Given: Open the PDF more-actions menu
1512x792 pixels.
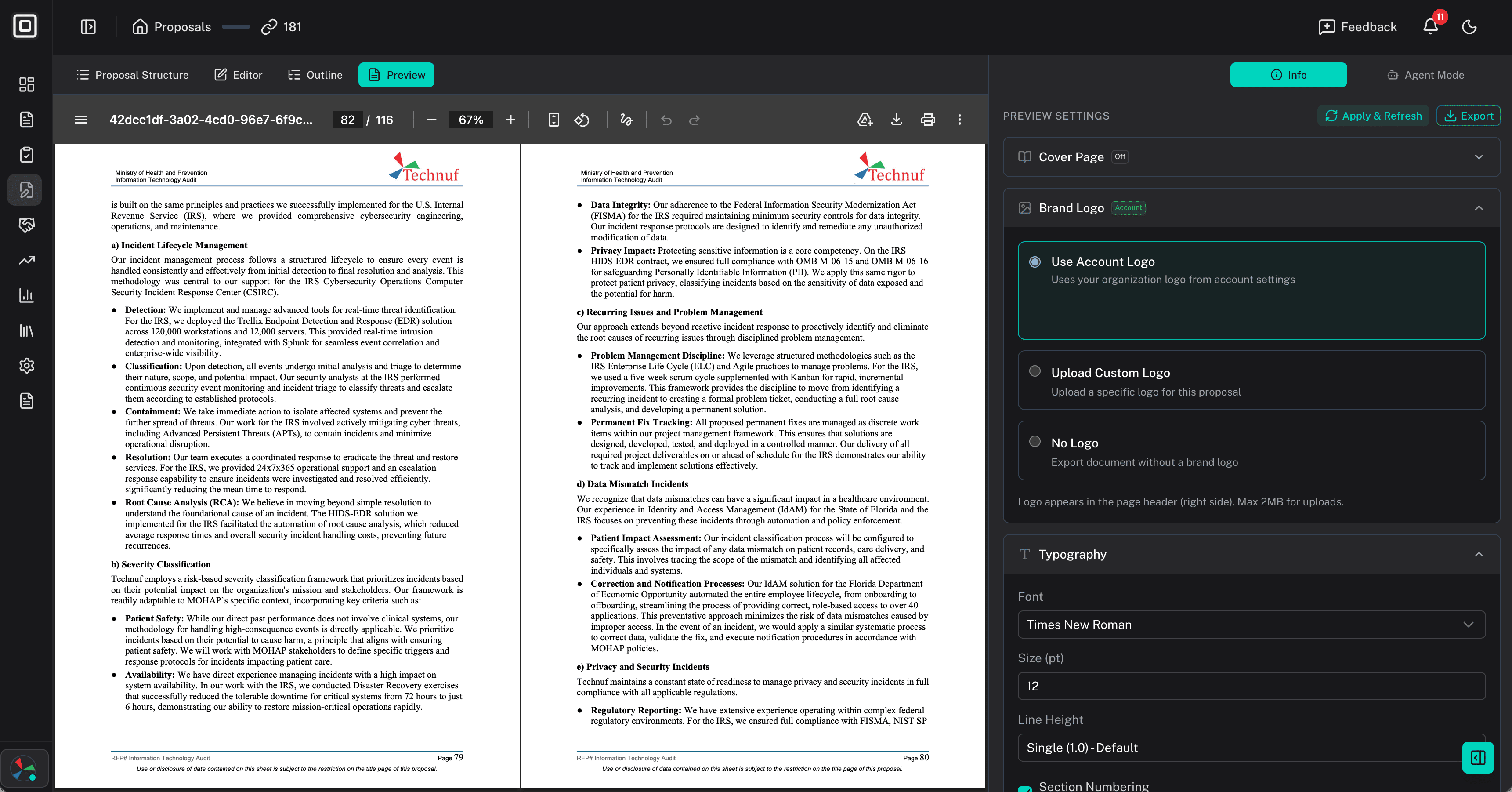Looking at the screenshot, I should pos(960,120).
